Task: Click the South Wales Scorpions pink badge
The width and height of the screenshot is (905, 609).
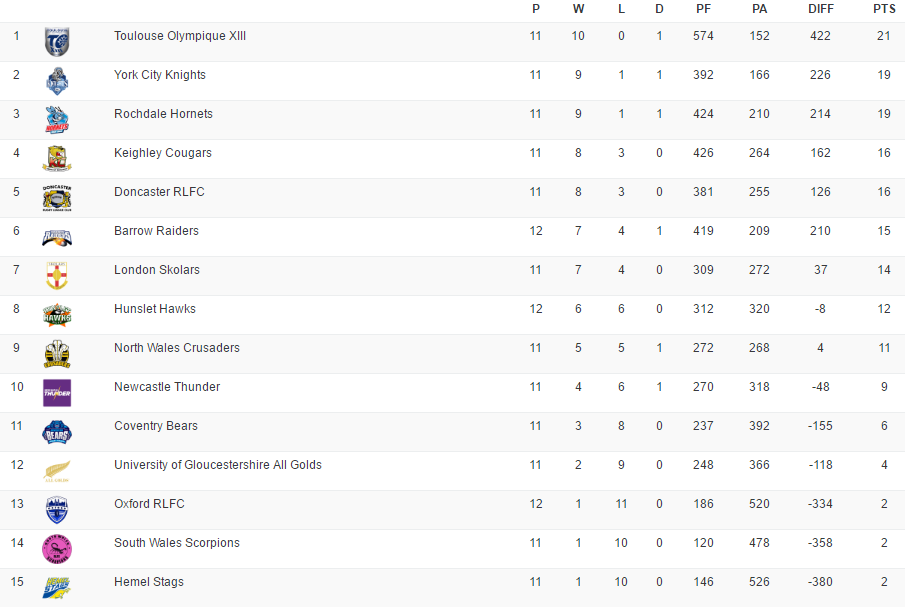Action: click(x=57, y=549)
